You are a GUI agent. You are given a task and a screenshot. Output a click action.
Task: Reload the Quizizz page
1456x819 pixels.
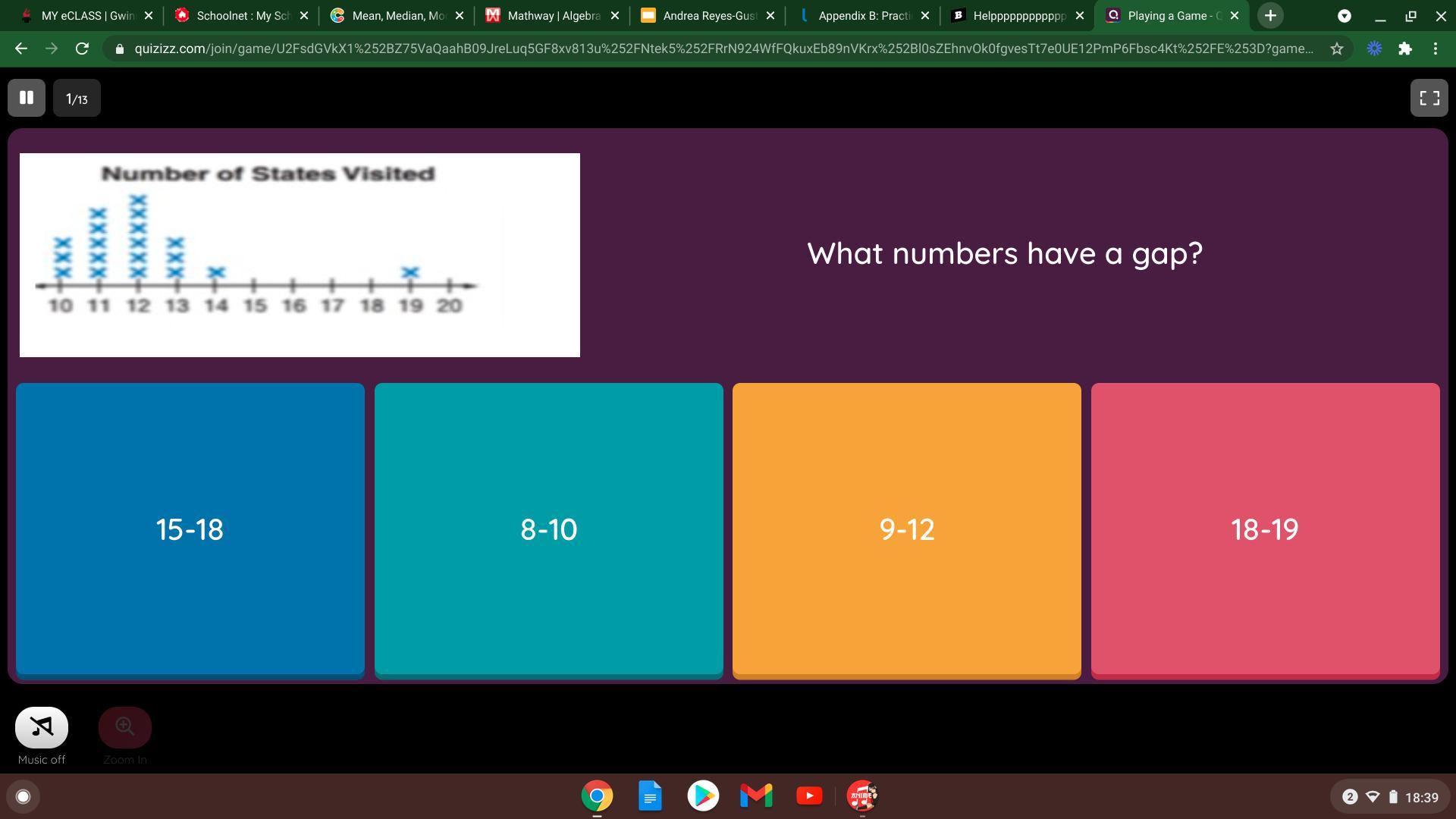(82, 49)
